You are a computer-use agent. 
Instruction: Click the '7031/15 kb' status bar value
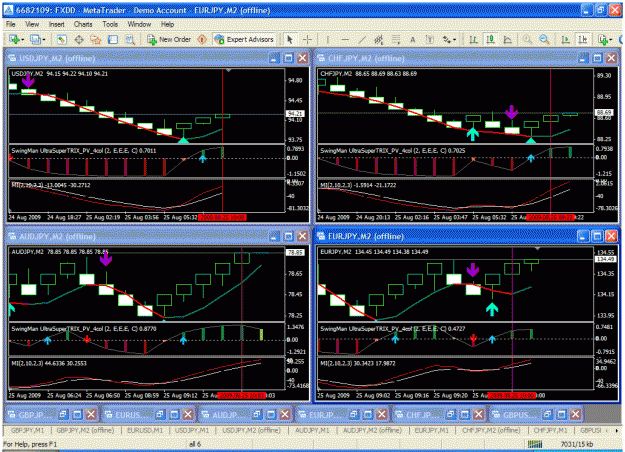(576, 444)
